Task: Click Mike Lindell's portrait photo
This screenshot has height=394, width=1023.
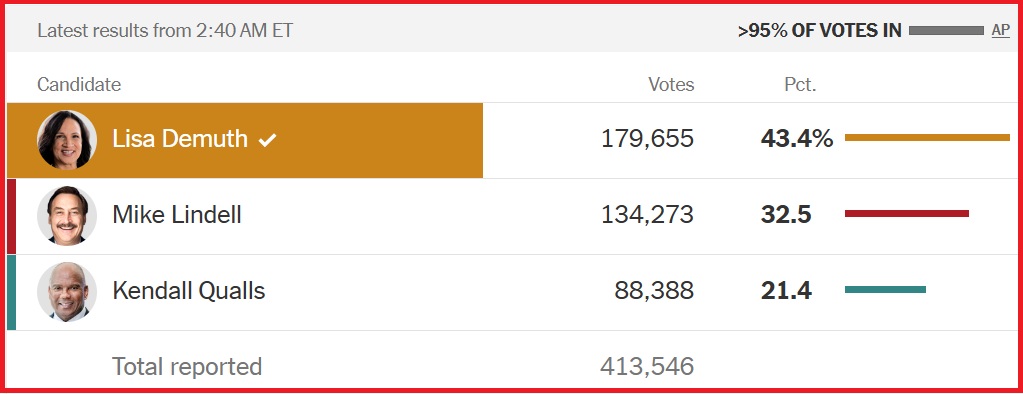Action: pos(67,215)
